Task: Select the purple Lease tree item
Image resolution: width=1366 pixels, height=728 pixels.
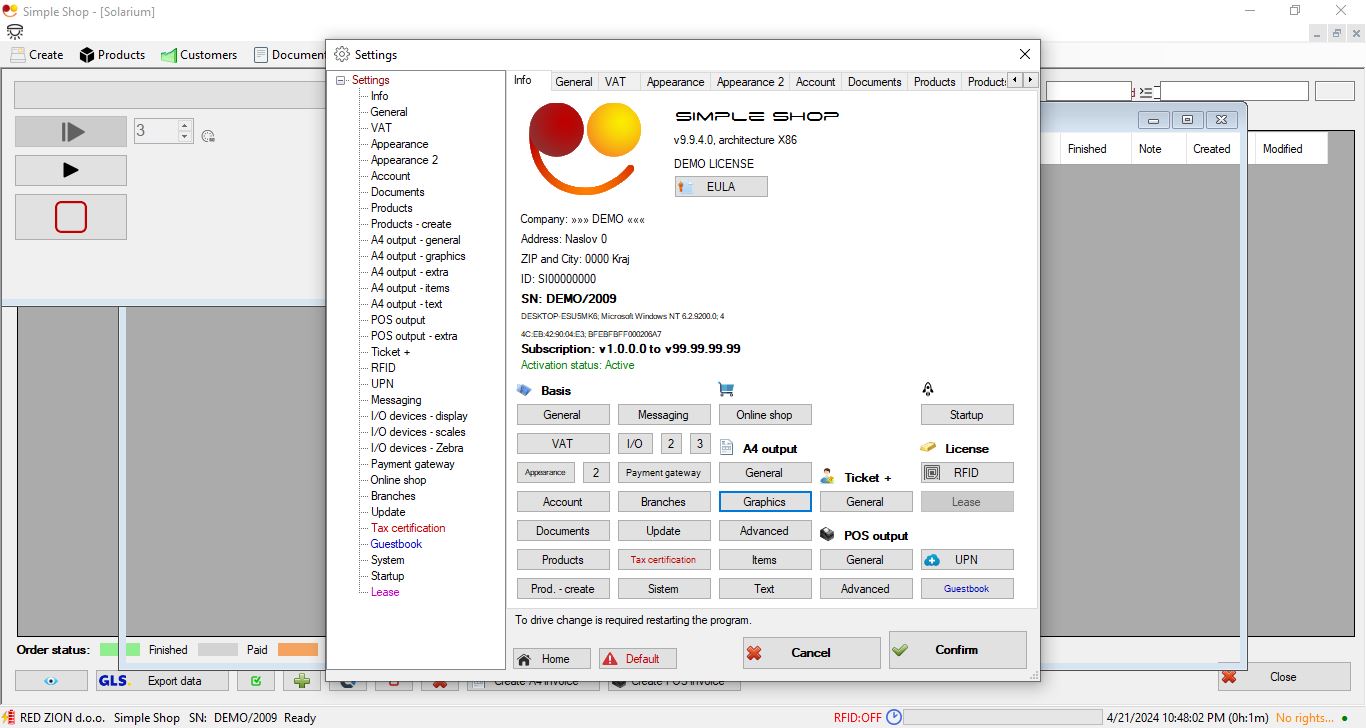Action: click(385, 592)
